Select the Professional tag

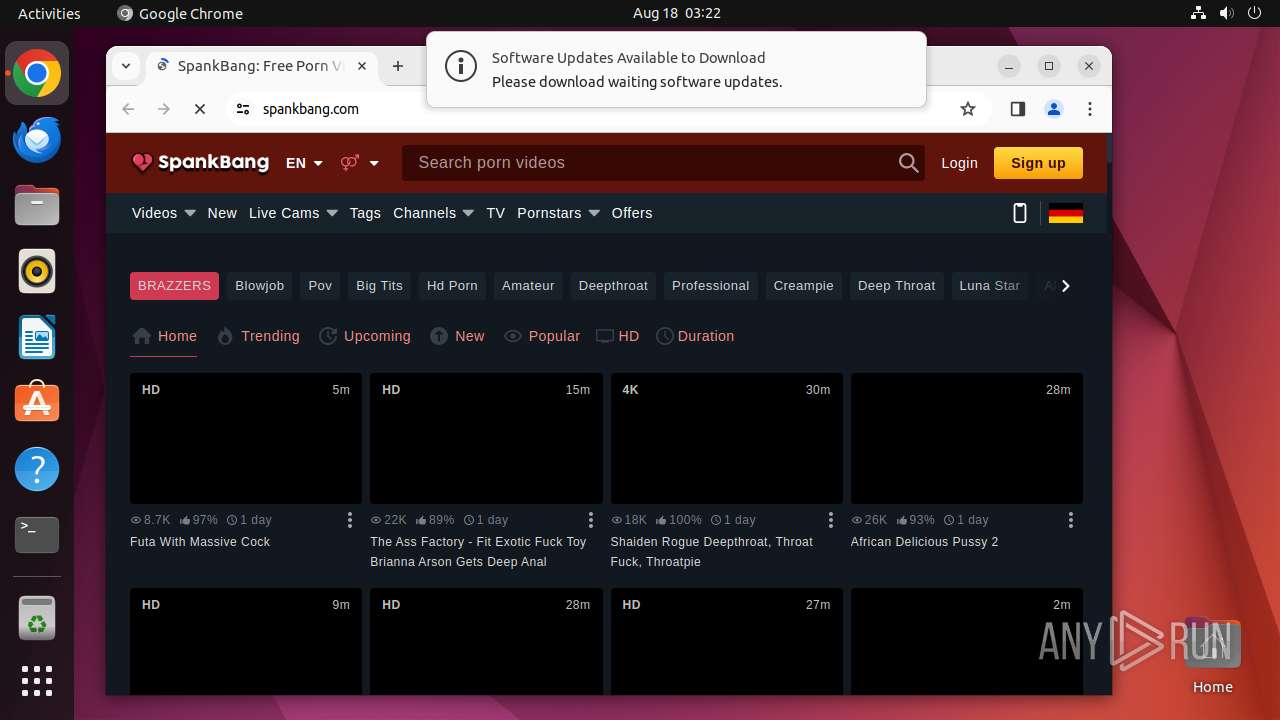click(x=710, y=286)
